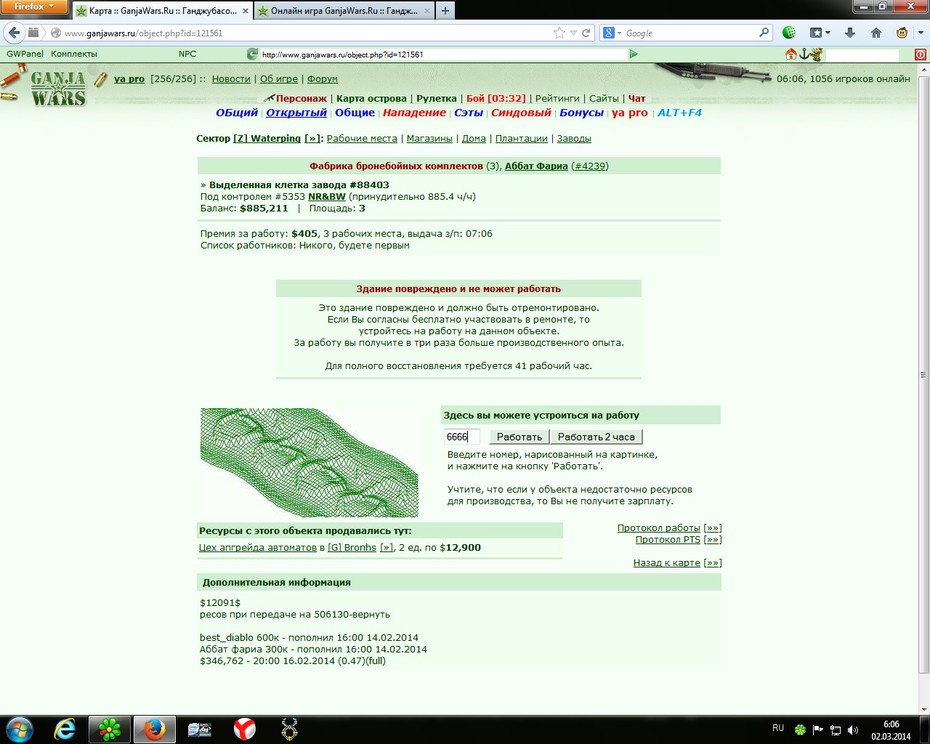Open Yandex browser from the taskbar

(244, 729)
